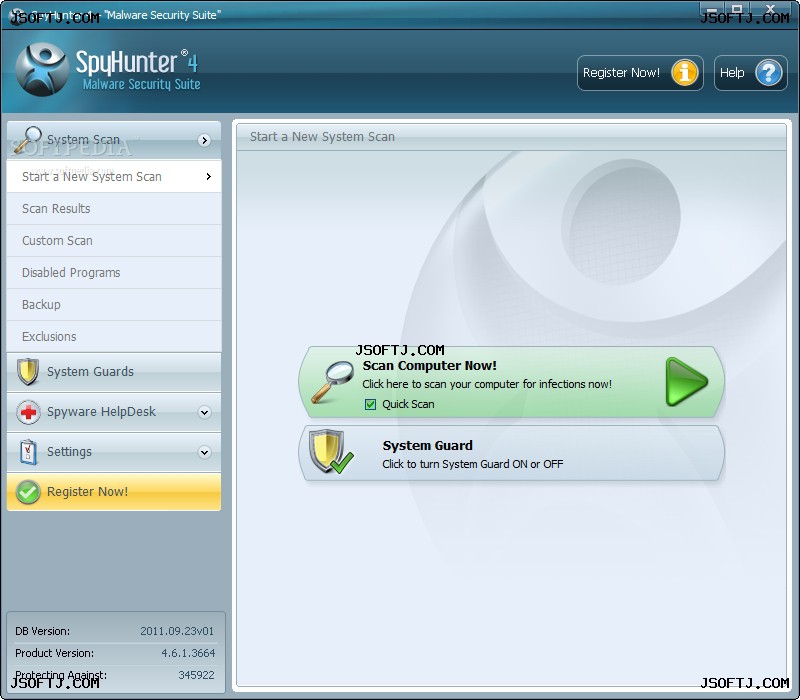Open the Settings section label

tap(69, 452)
